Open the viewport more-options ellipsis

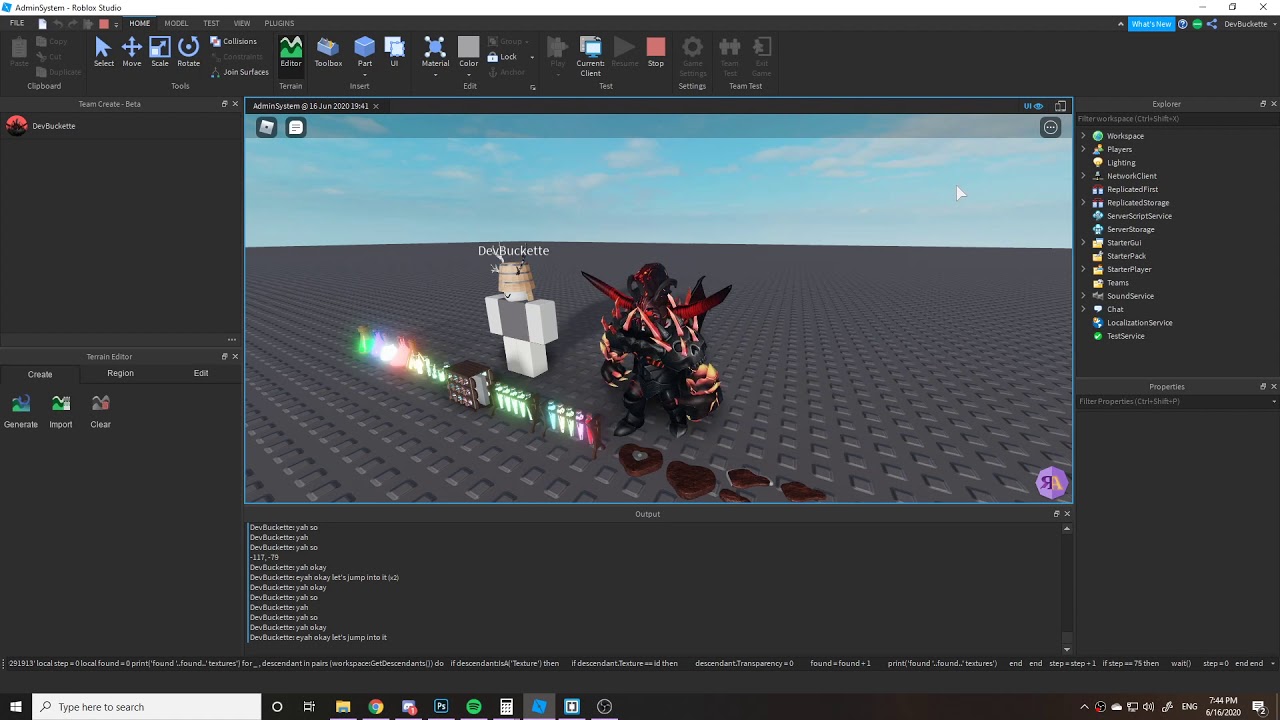point(1050,127)
